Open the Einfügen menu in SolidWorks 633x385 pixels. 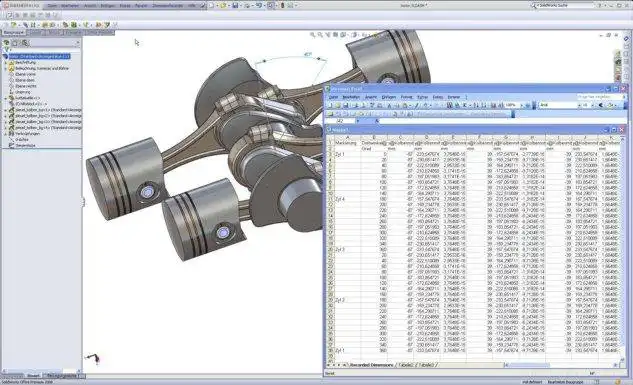108,6
